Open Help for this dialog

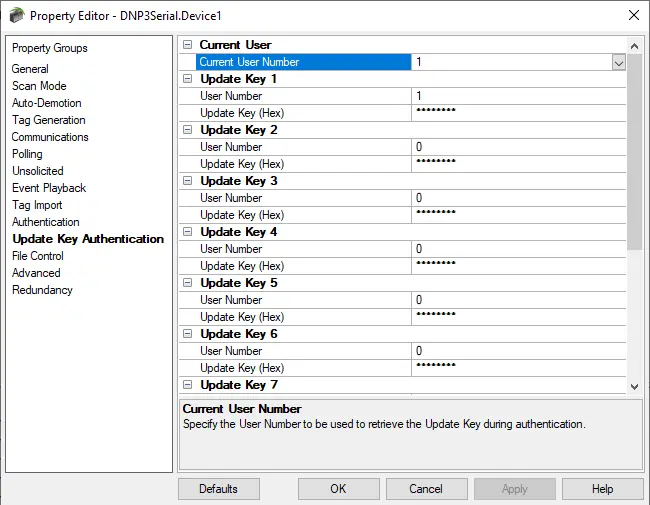pos(602,489)
